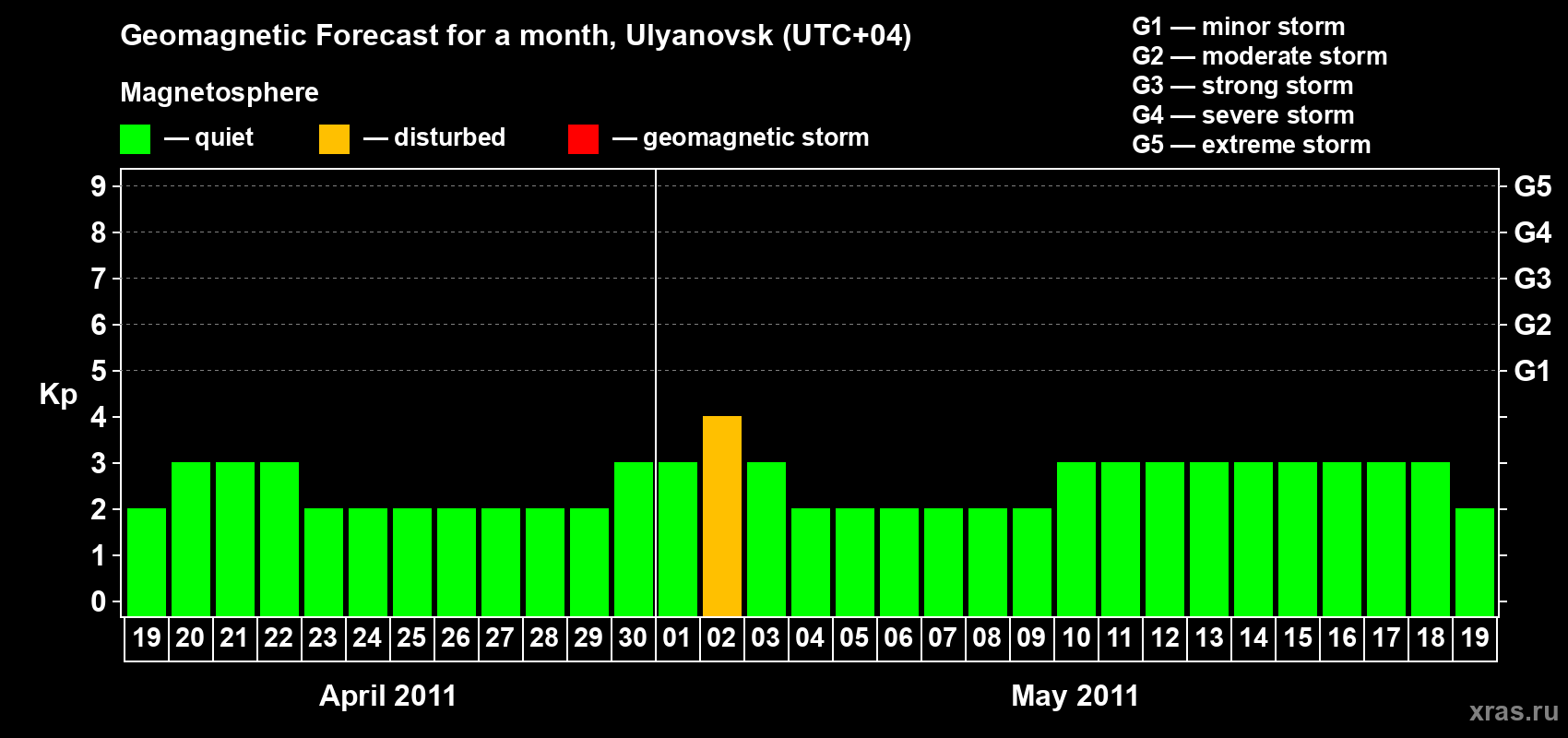Click 'G4 — severe storm' legend text
The image size is (1568, 738).
point(1243,115)
